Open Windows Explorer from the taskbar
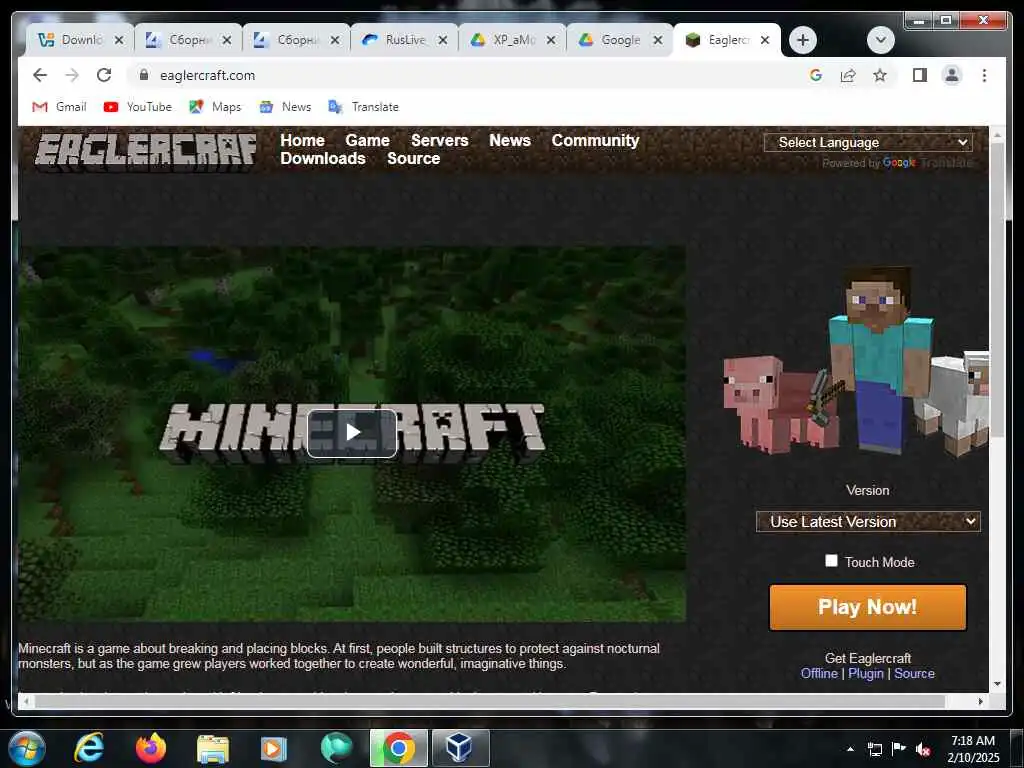 212,749
